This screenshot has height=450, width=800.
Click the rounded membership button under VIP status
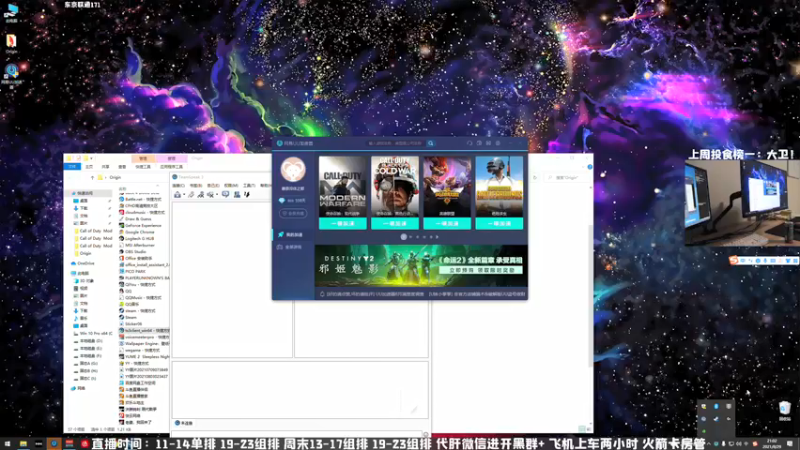(293, 213)
